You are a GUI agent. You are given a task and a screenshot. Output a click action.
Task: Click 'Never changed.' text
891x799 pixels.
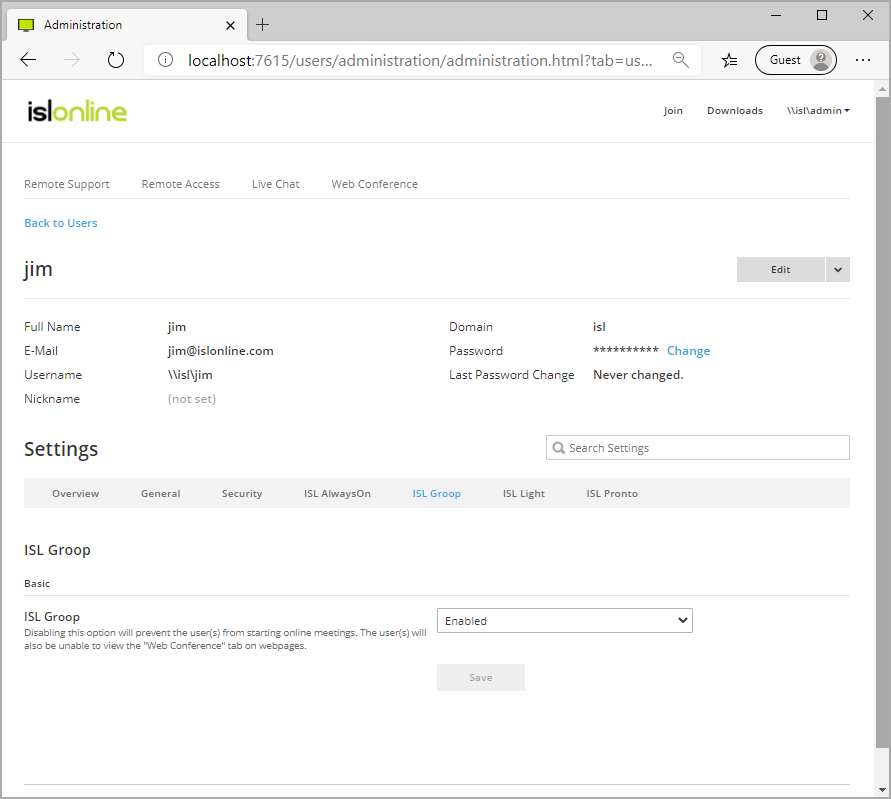(638, 374)
